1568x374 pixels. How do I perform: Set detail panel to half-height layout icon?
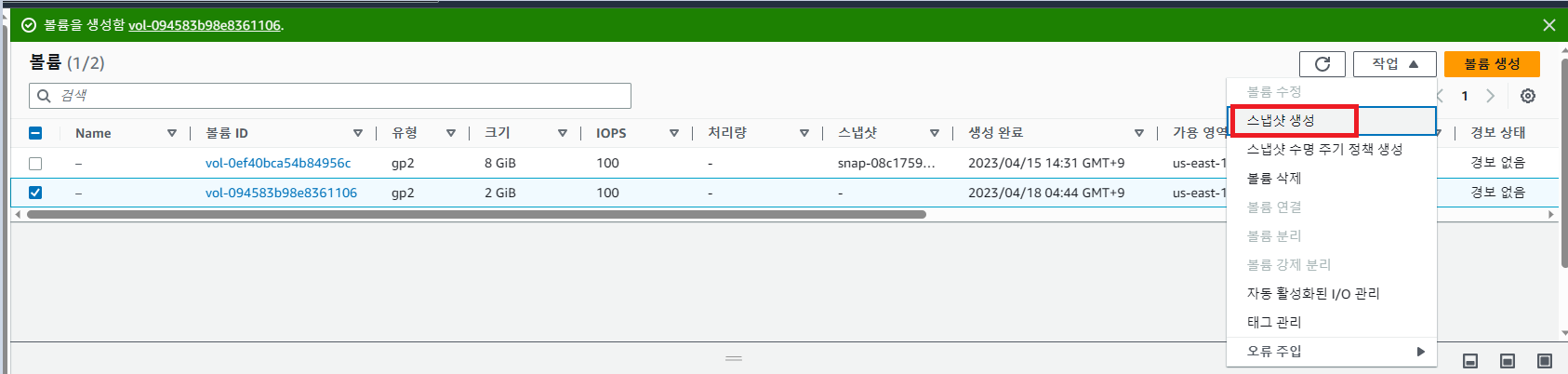coord(1508,361)
